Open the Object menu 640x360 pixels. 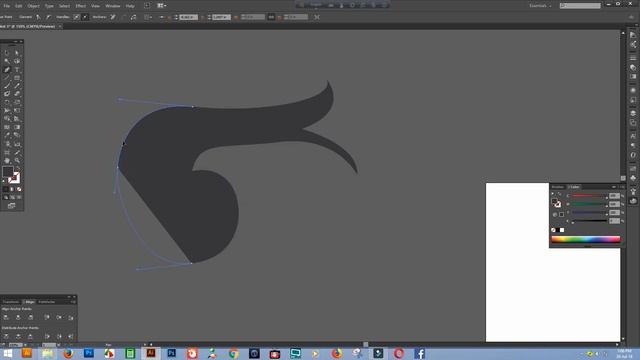pos(33,6)
